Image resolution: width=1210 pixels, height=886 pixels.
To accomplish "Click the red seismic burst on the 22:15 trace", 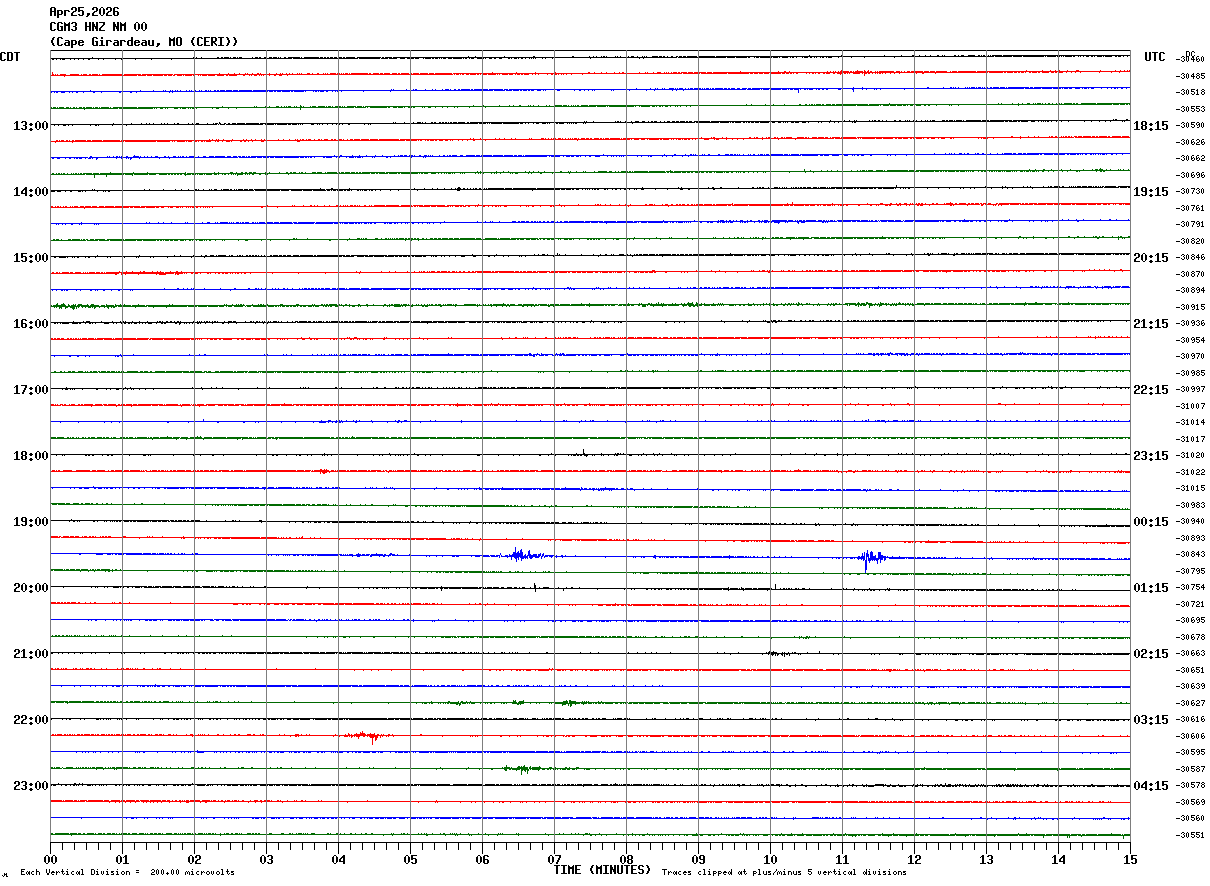I will (368, 737).
